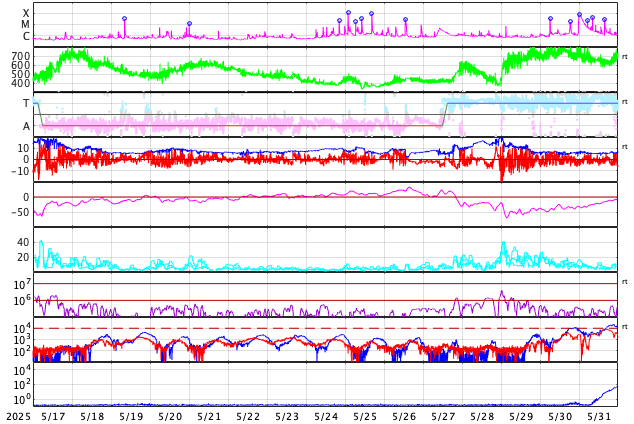Click the 400 tick on the green plot

[21, 83]
